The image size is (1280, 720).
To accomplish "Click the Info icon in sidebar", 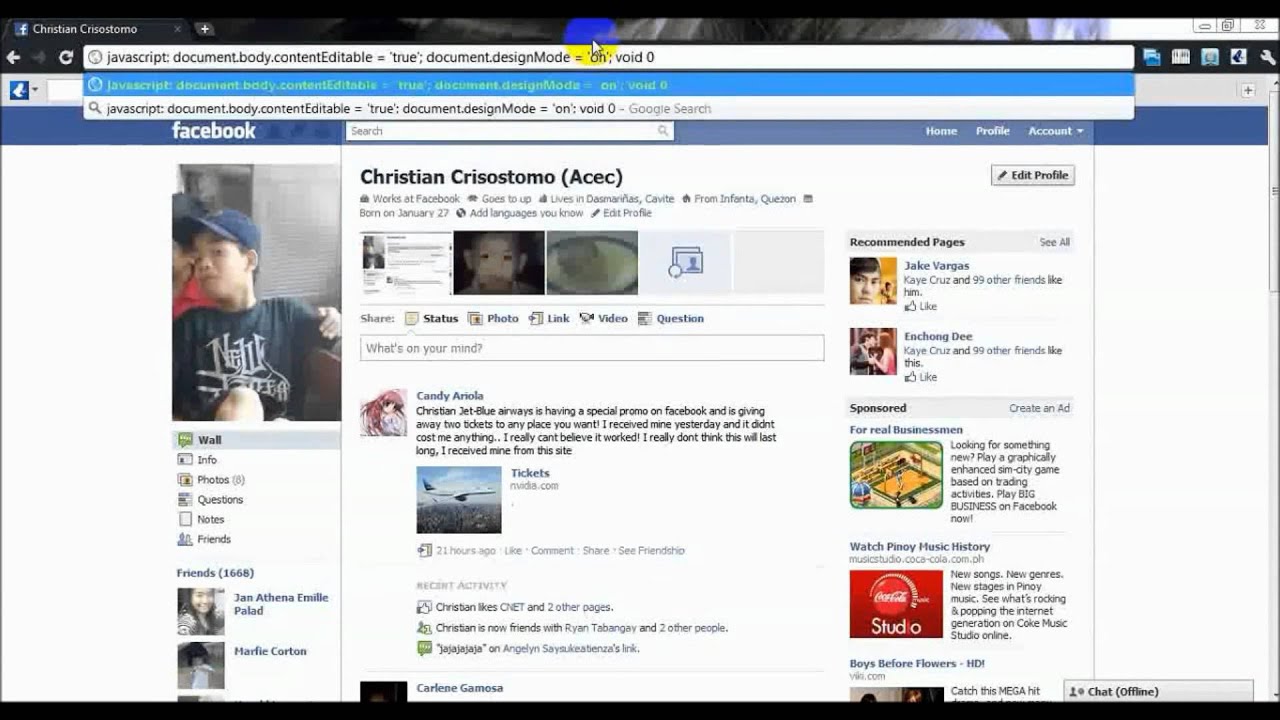I will tap(185, 460).
